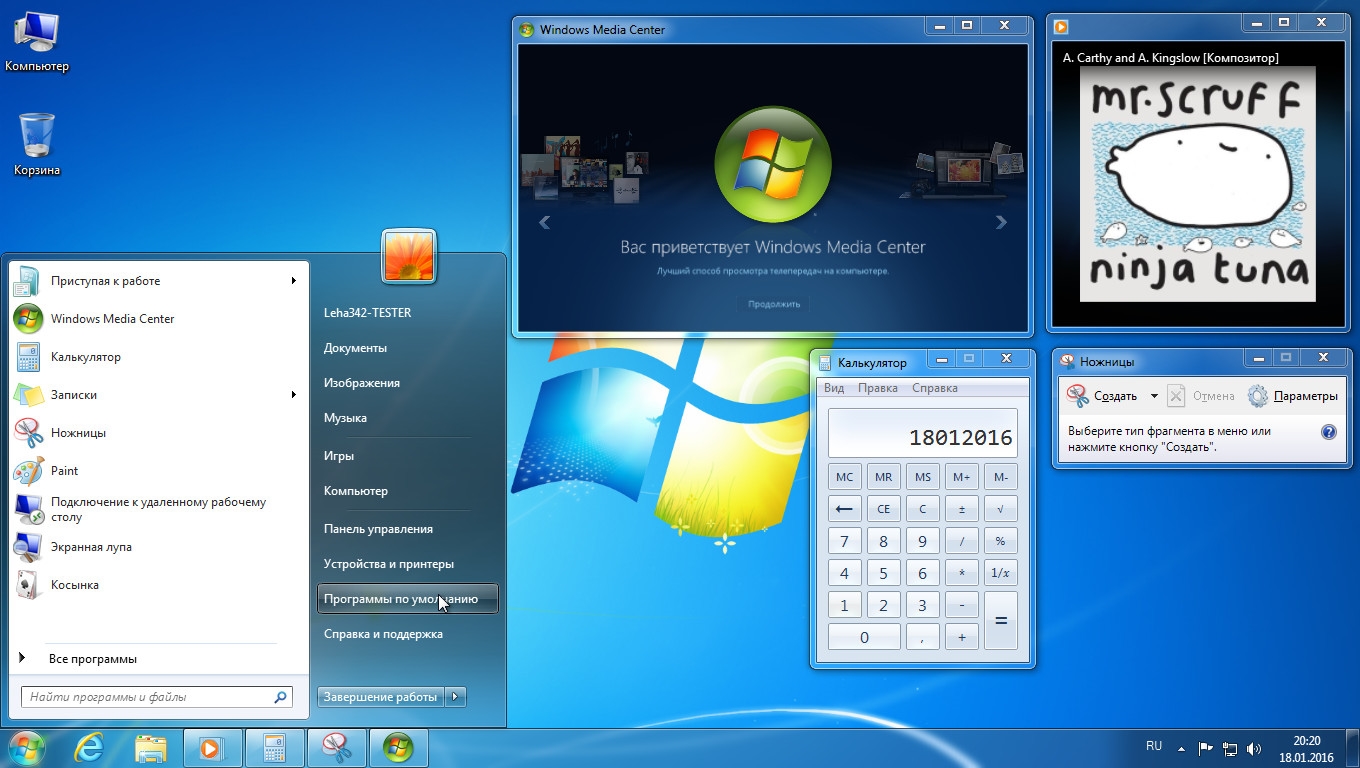1360x768 pixels.
Task: Expand the Приступая к работе submenu arrow
Action: pos(294,281)
